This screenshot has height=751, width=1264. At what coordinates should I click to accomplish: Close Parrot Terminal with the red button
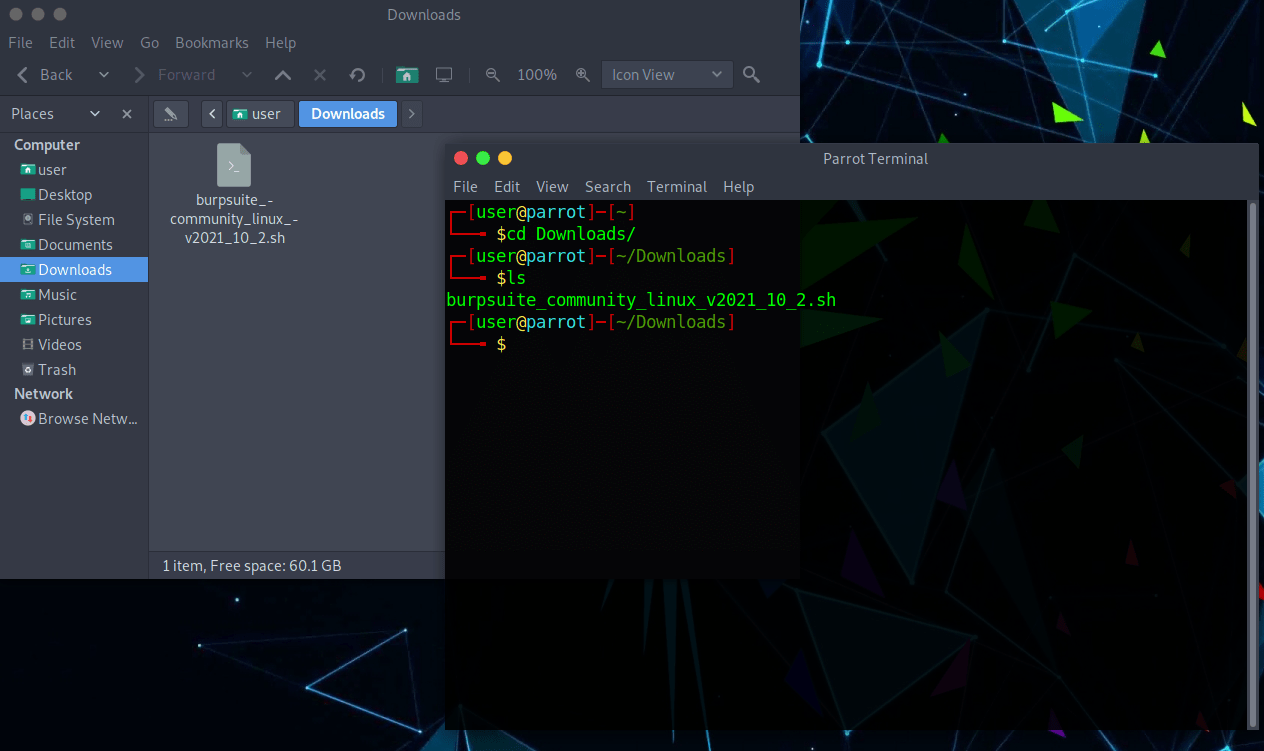point(461,158)
